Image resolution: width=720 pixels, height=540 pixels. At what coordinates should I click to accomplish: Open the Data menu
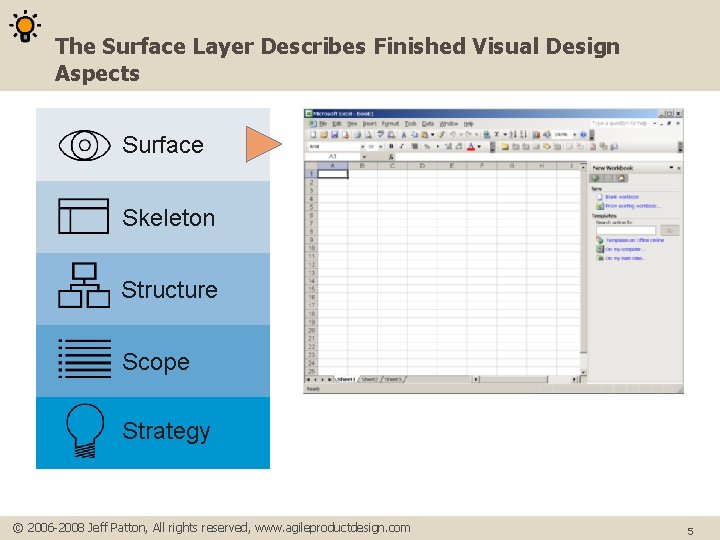428,124
